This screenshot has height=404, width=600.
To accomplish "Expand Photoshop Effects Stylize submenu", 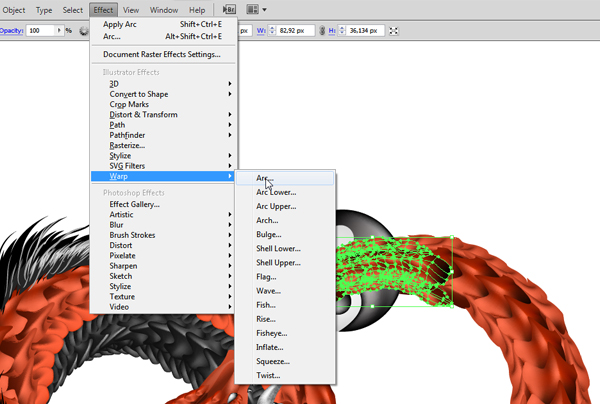I will (163, 286).
